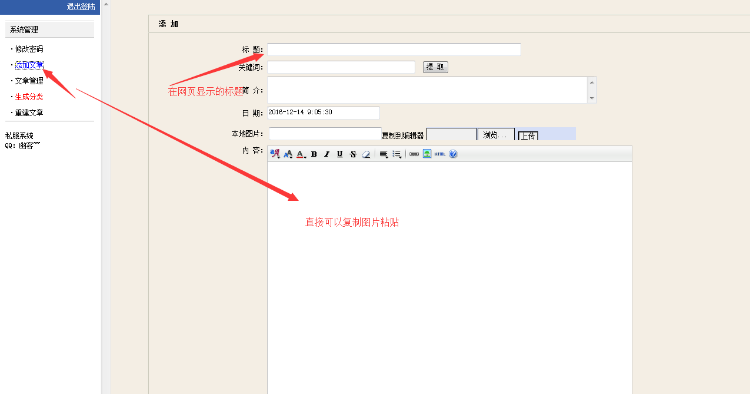Toggle italic formatting in the content editor
750x394 pixels.
coord(327,154)
